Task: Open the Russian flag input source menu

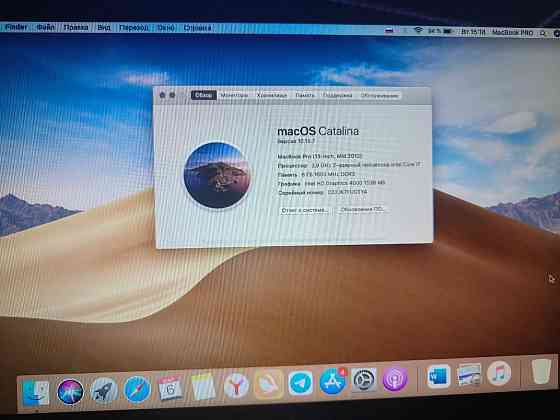Action: click(x=389, y=31)
